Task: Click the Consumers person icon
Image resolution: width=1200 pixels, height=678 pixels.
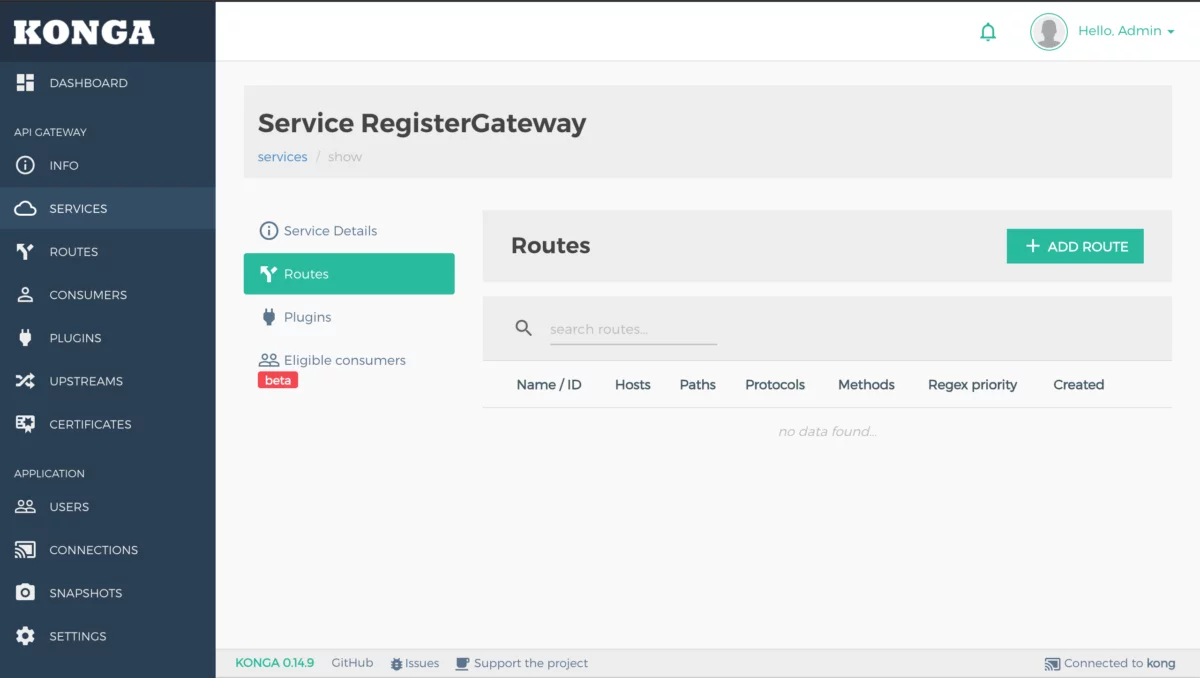Action: pyautogui.click(x=26, y=295)
